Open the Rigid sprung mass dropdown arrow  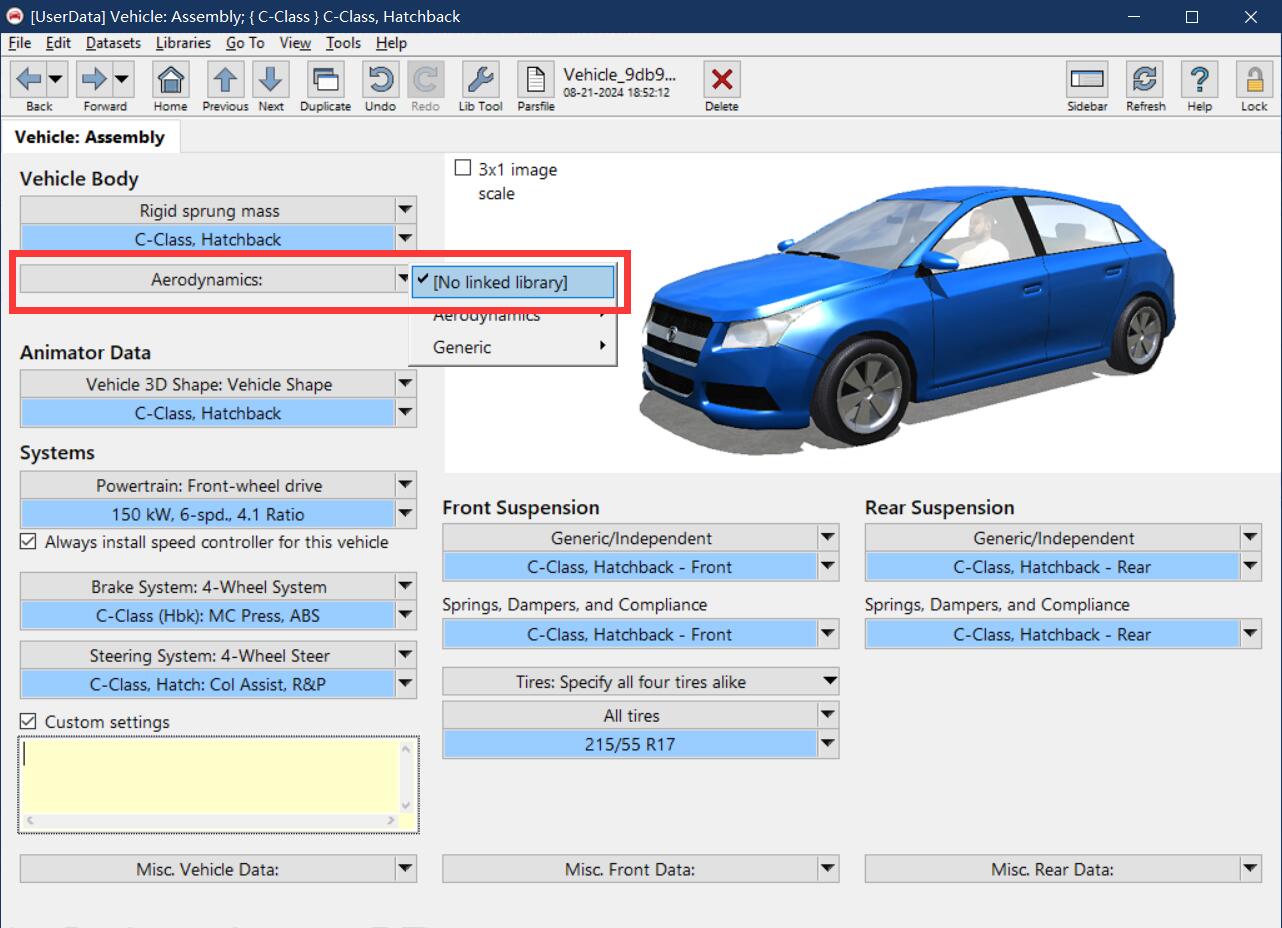[x=405, y=210]
